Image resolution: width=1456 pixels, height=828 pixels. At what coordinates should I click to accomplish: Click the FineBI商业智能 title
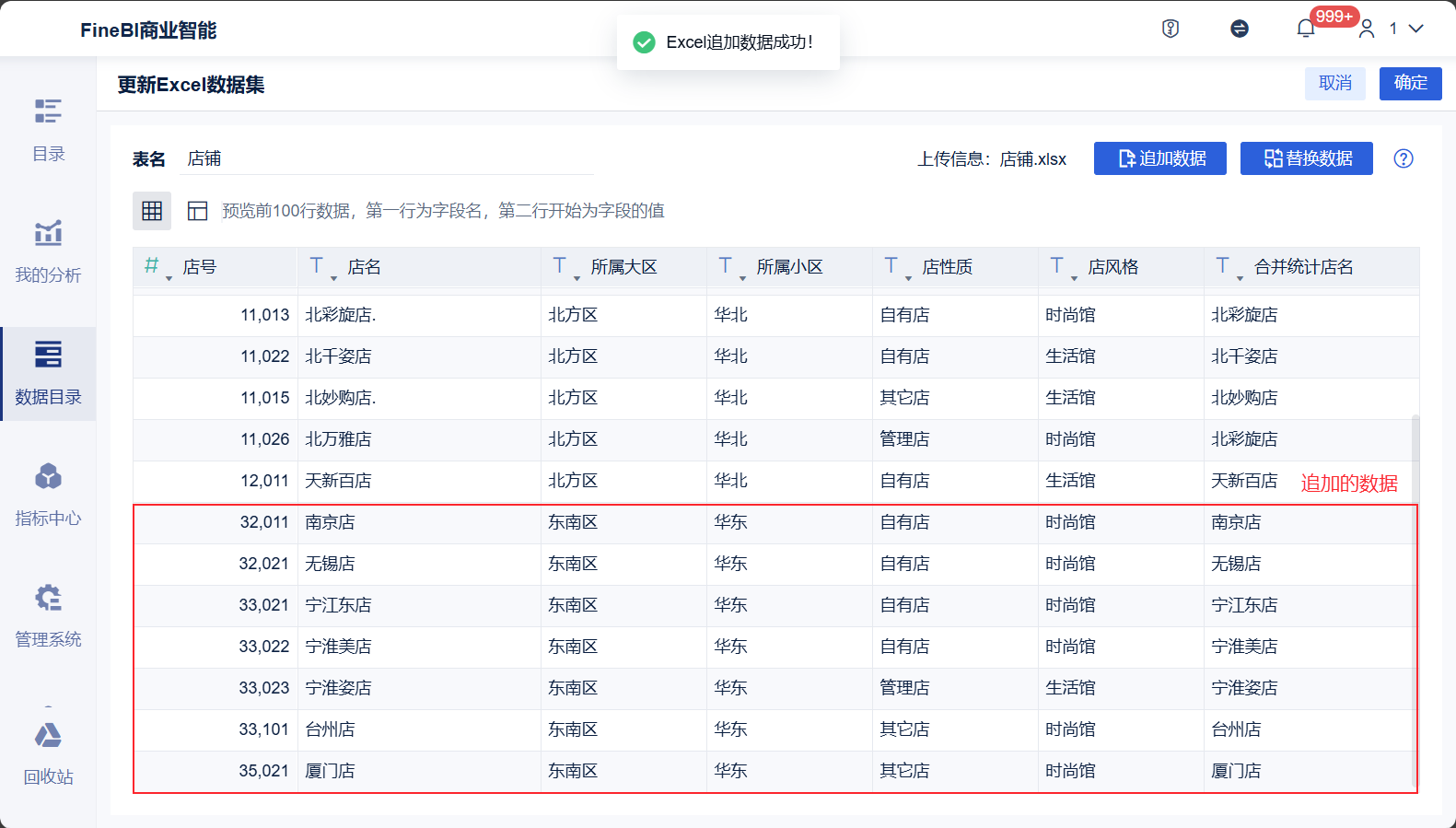148,30
